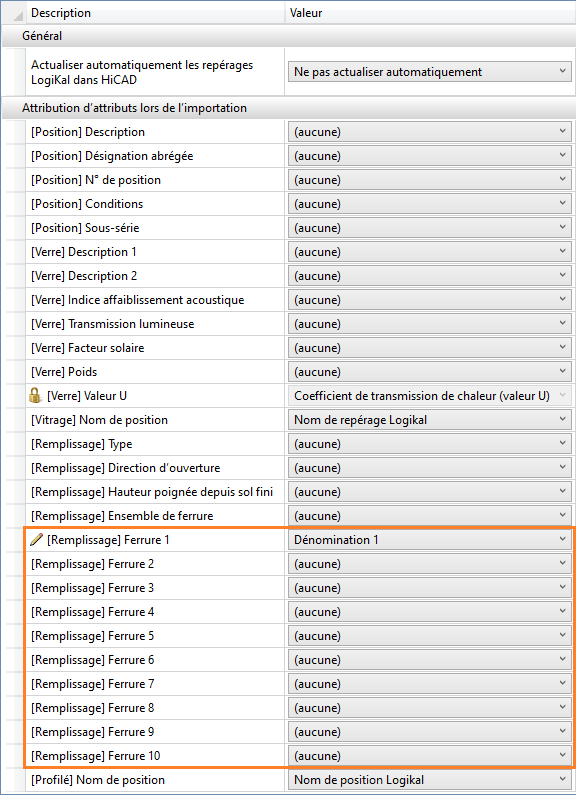Viewport: 576px width, 795px height.
Task: Select the [Remplissage] Ensemble de ferrure label
Action: [122, 516]
